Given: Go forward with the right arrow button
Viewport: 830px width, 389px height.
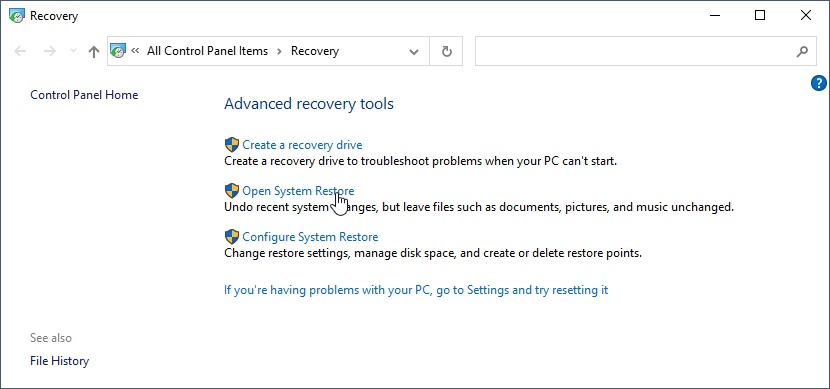Looking at the screenshot, I should pyautogui.click(x=50, y=51).
